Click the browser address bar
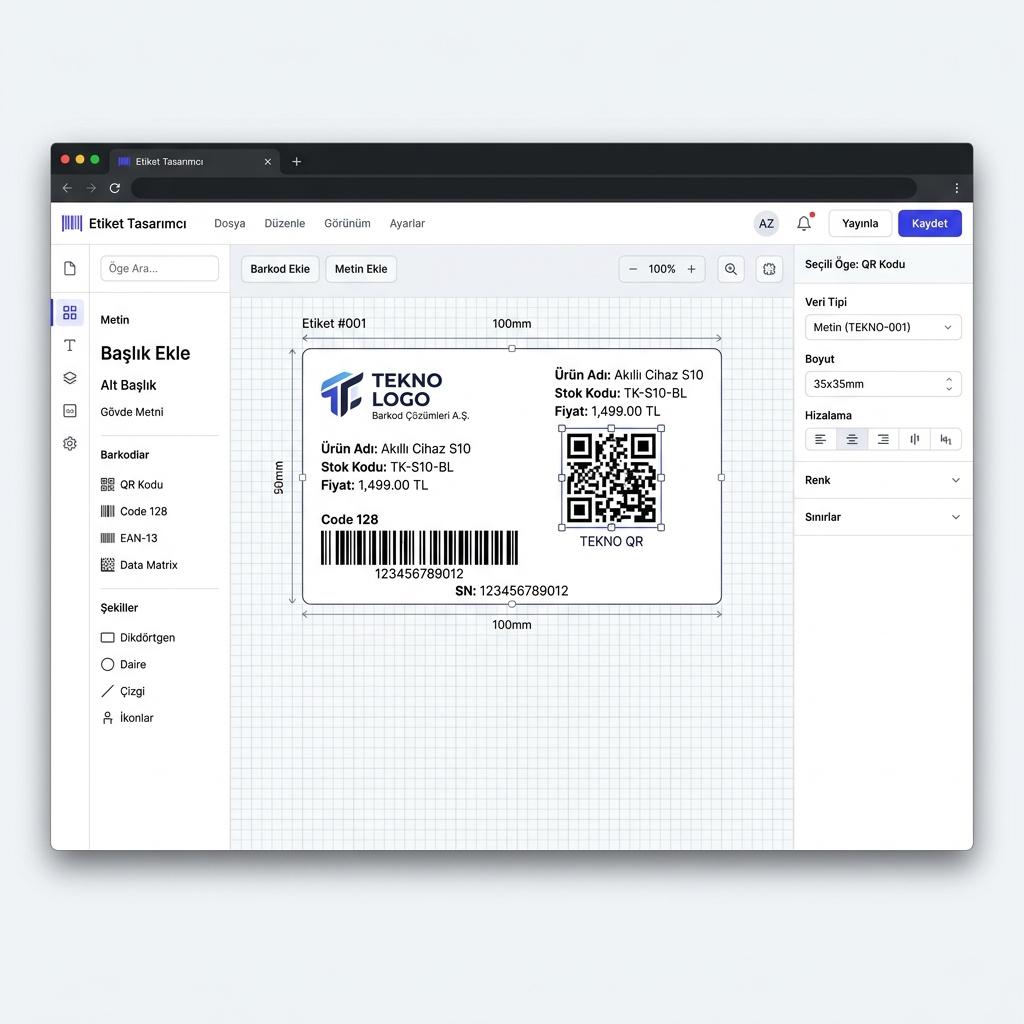The height and width of the screenshot is (1024, 1024). click(x=524, y=188)
